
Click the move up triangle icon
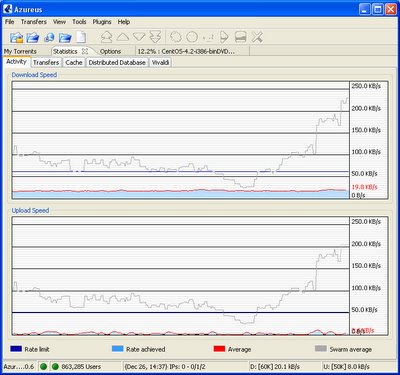point(123,37)
